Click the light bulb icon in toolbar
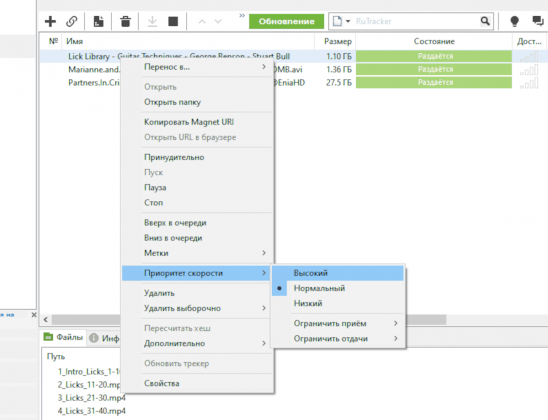548x420 pixels. point(514,21)
